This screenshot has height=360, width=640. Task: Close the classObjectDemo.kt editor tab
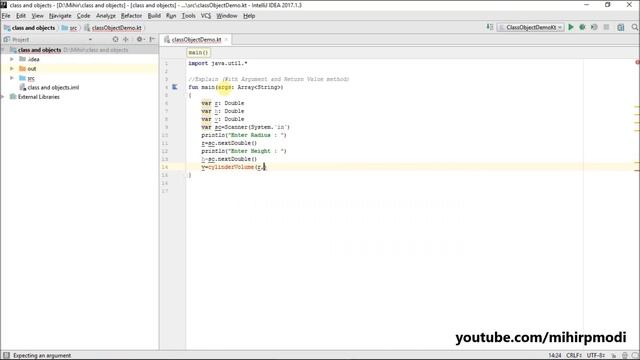pyautogui.click(x=226, y=40)
